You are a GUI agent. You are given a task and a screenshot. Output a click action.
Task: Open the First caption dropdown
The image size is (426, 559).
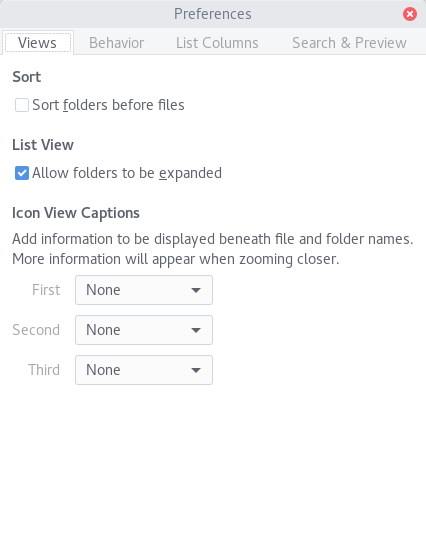coord(144,290)
